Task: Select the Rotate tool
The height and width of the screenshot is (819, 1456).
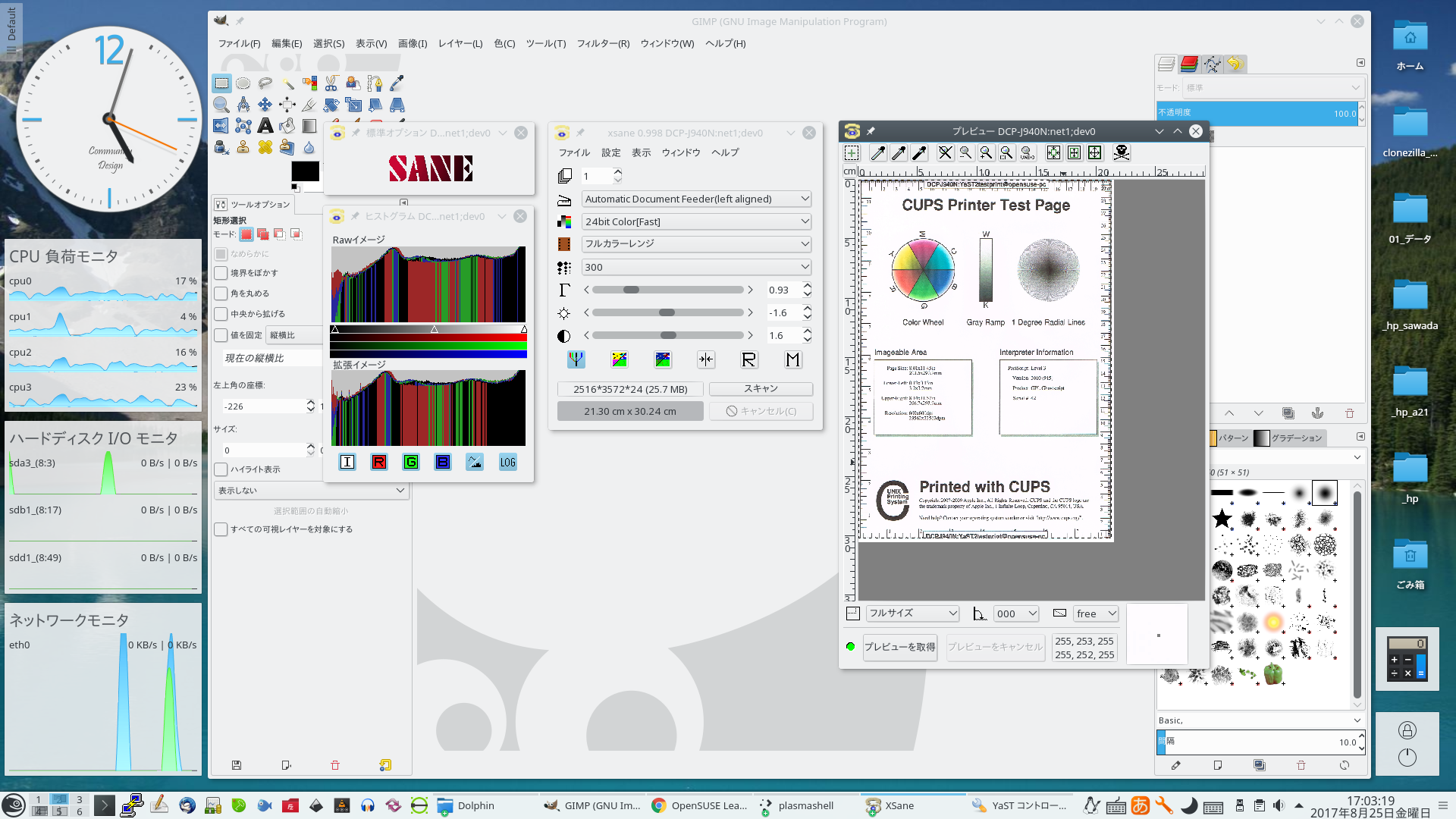Action: click(x=331, y=105)
